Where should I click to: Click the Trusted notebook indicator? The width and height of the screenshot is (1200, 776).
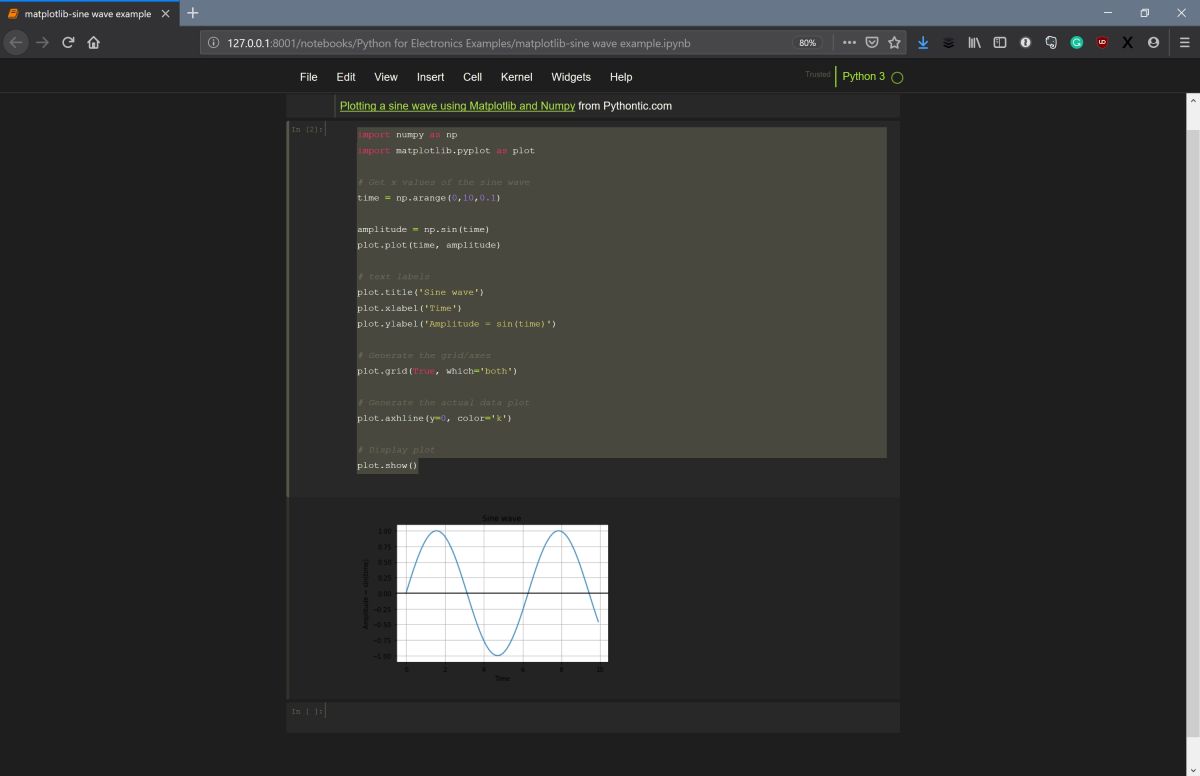pos(818,75)
